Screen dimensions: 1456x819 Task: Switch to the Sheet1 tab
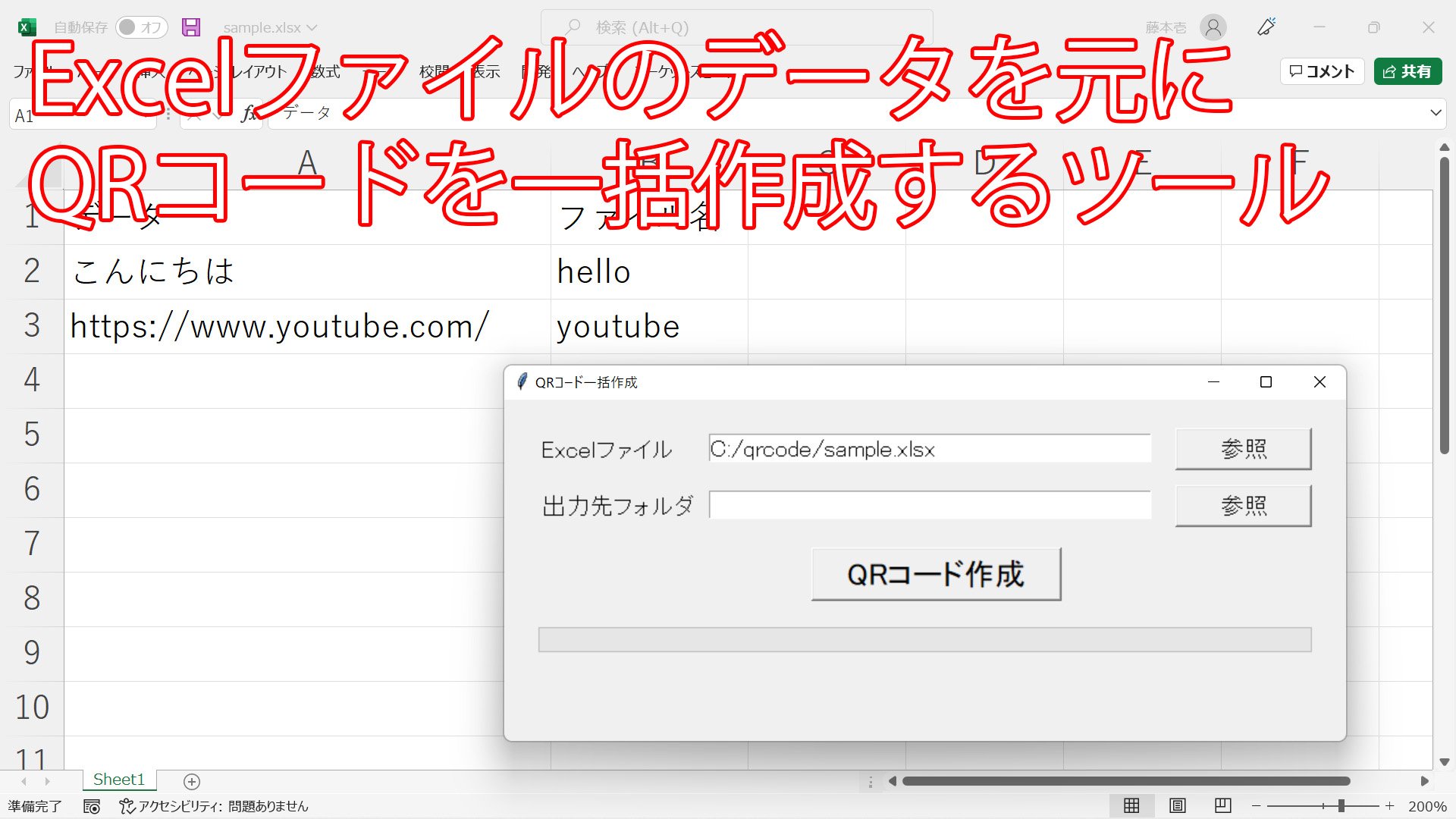click(x=119, y=780)
